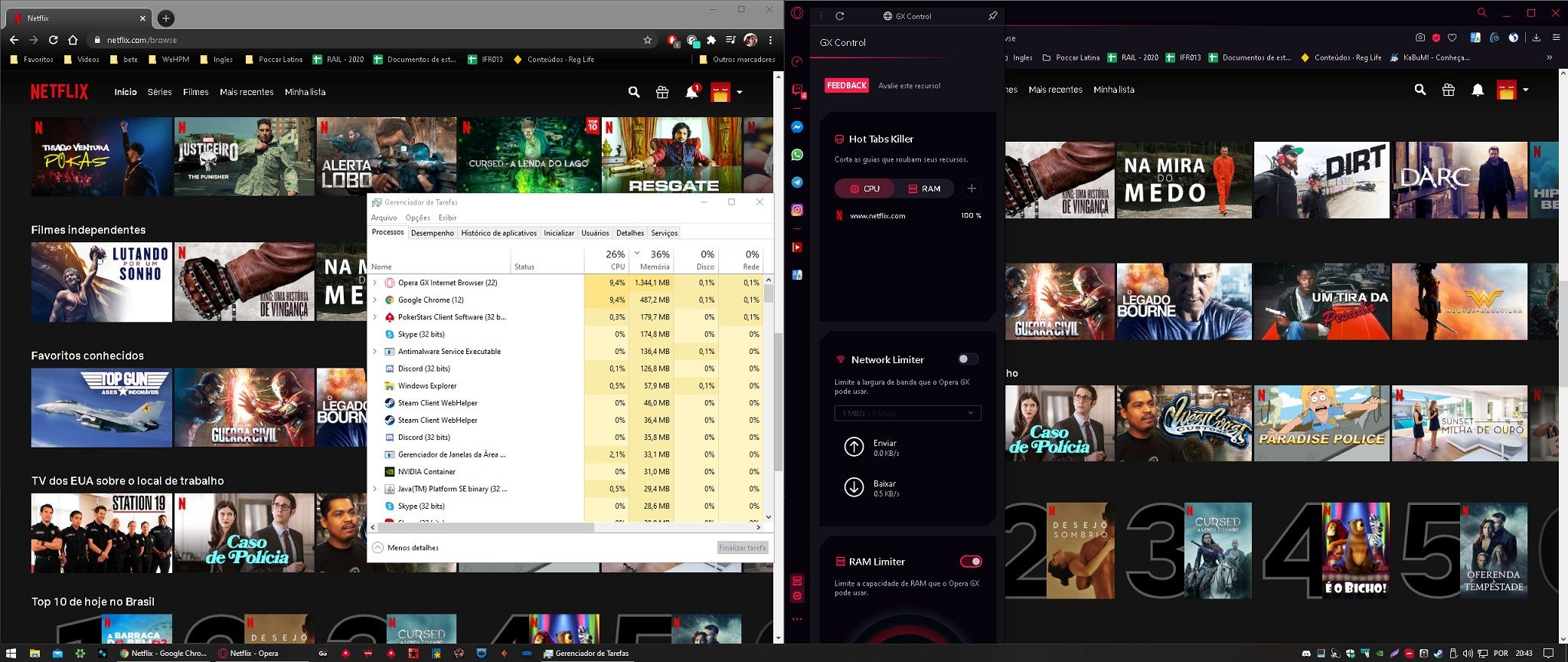Switch to the Desempenho tab
Screen dimensions: 1568x662
click(433, 233)
